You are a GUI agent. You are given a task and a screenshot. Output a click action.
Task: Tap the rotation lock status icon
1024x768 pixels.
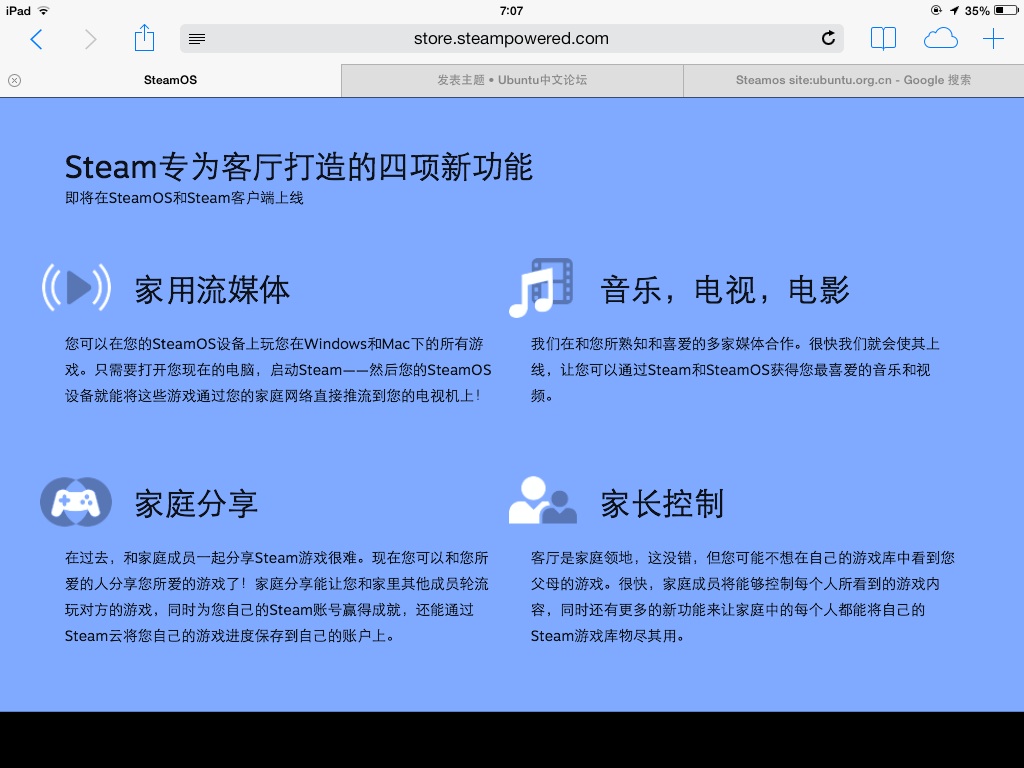tap(936, 10)
